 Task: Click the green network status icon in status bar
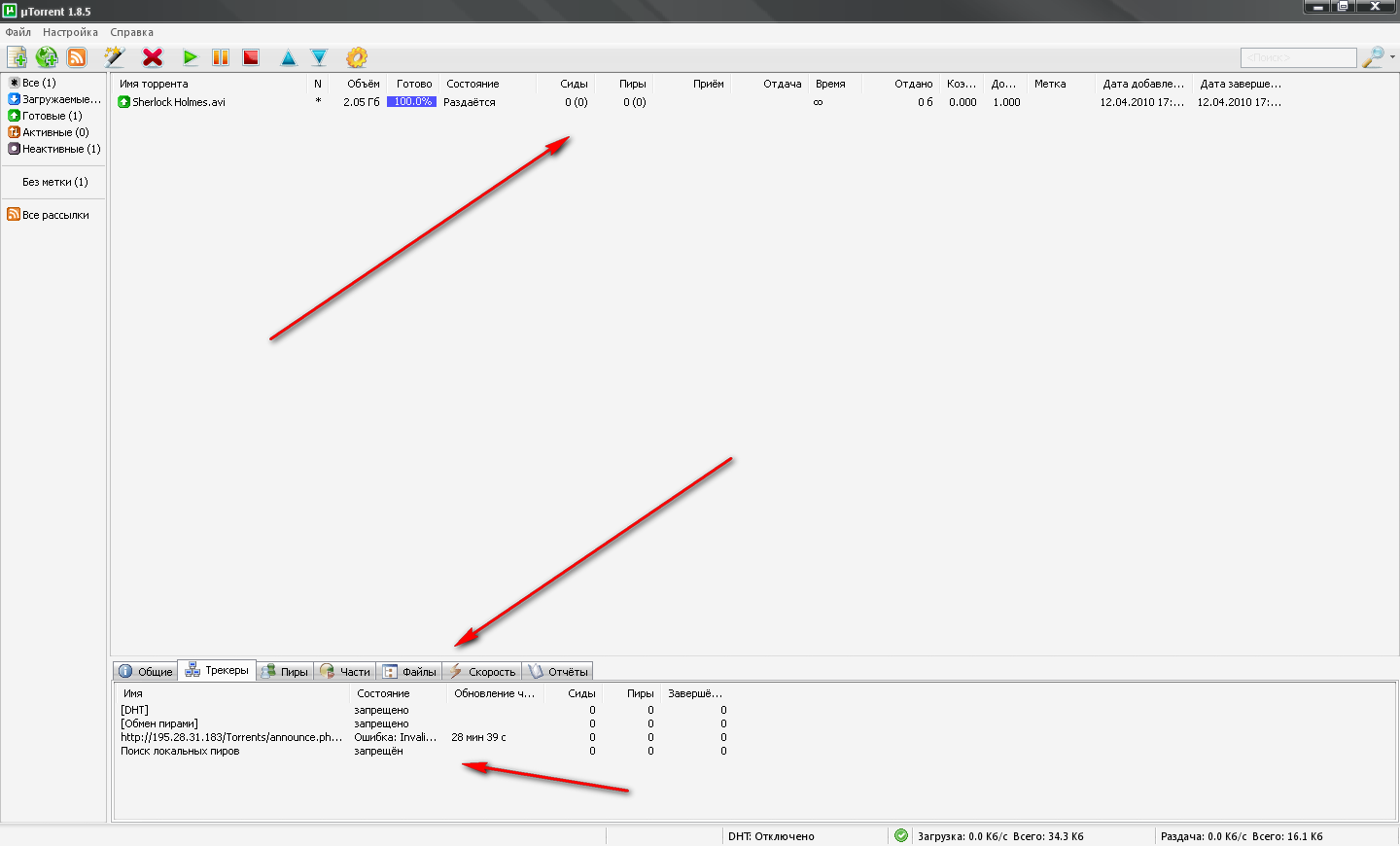tap(901, 835)
